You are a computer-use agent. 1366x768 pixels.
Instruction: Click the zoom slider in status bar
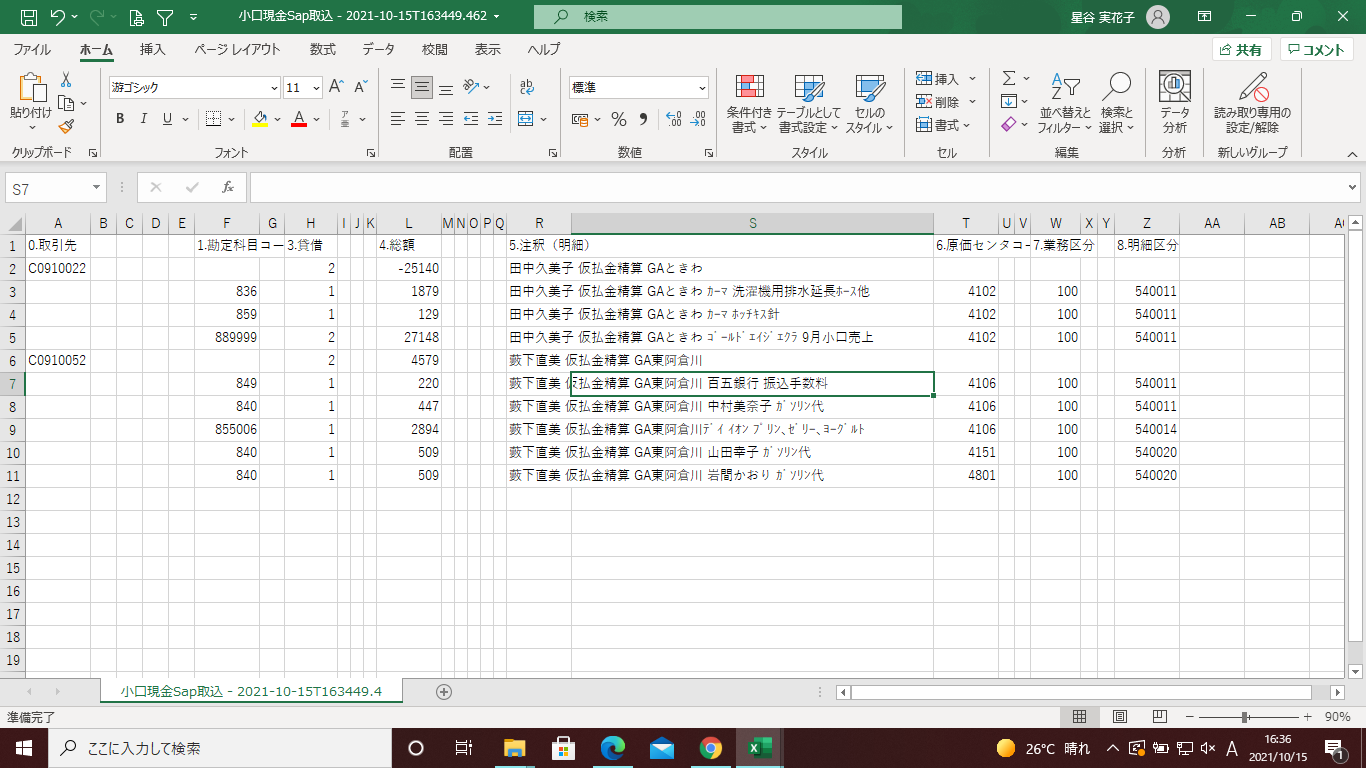coord(1244,717)
